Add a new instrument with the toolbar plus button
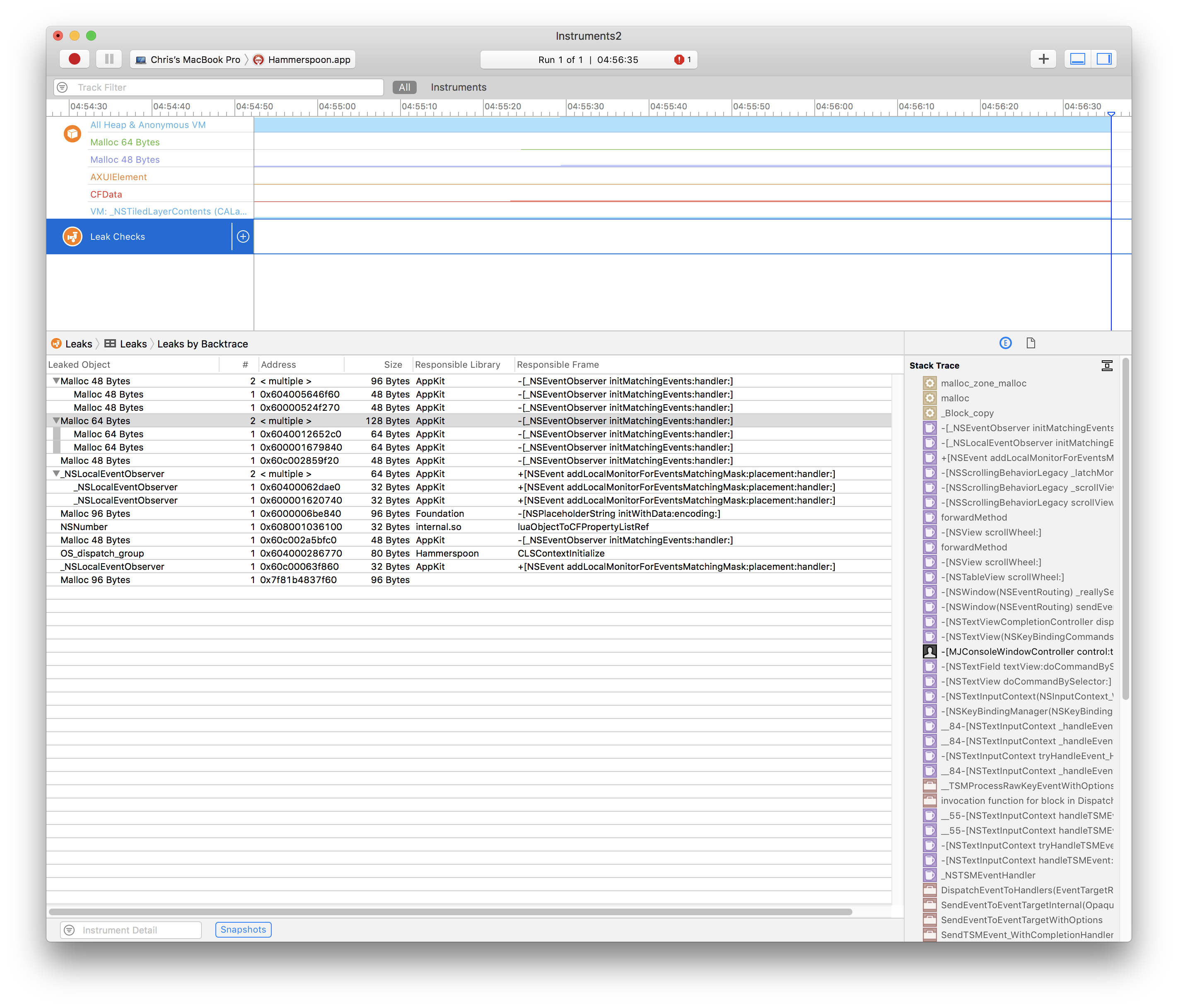Image resolution: width=1178 pixels, height=1008 pixels. click(x=1043, y=58)
